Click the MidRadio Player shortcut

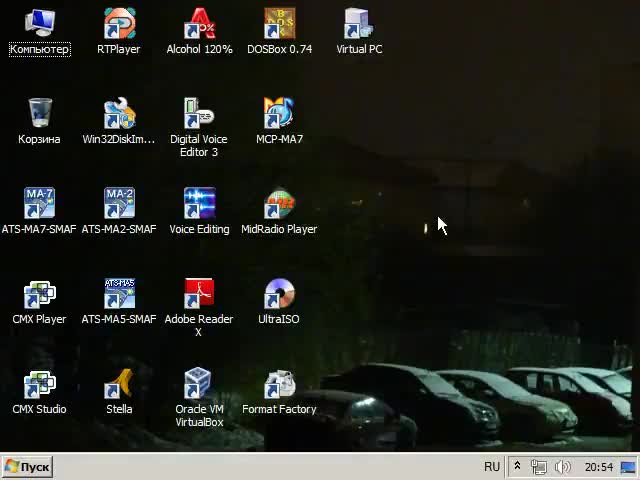pos(279,205)
